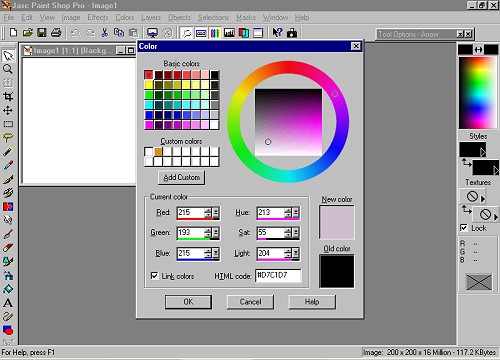
Task: Click the HTML code input field
Action: 278,276
